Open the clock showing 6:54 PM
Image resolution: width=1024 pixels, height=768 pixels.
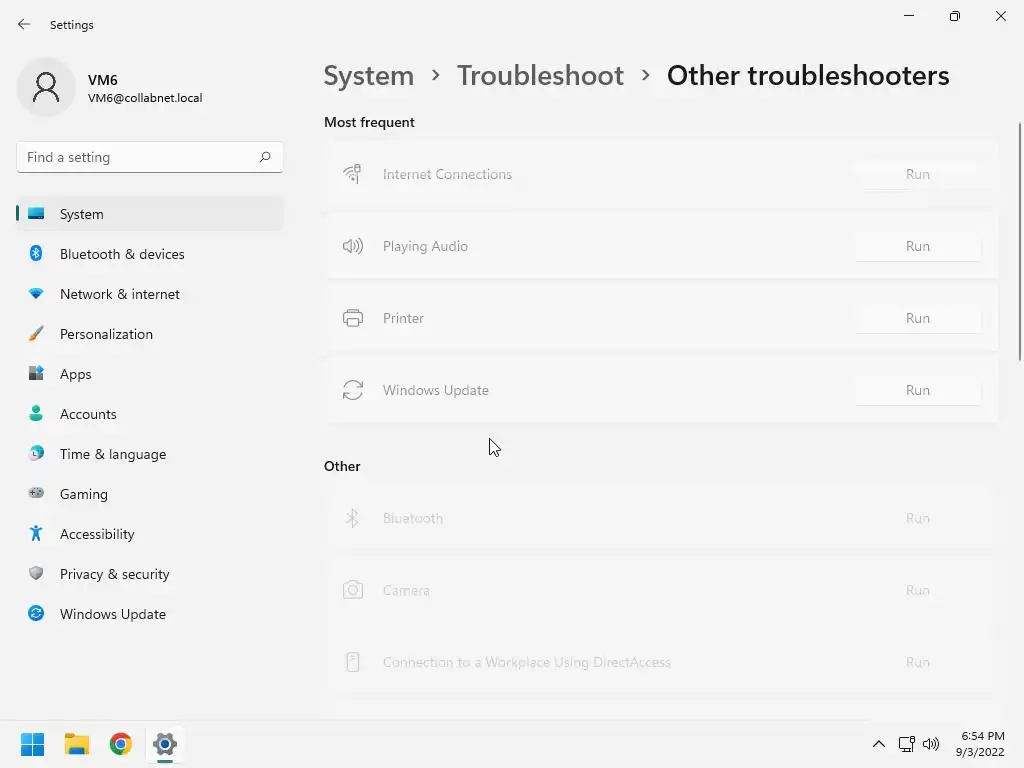click(x=980, y=744)
